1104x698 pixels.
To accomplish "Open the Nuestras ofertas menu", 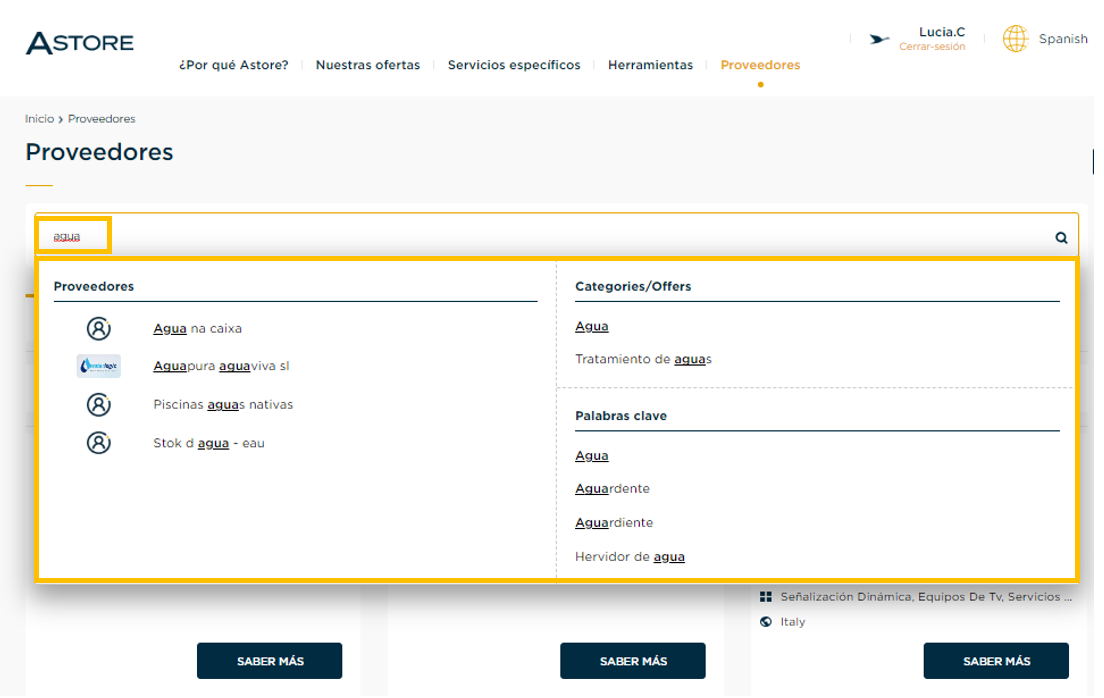I will click(368, 65).
